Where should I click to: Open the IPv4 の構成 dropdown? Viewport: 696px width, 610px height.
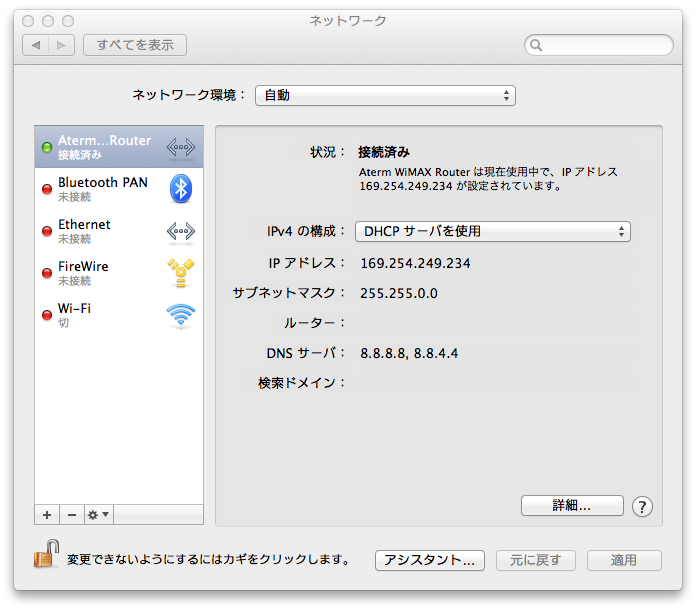[493, 231]
